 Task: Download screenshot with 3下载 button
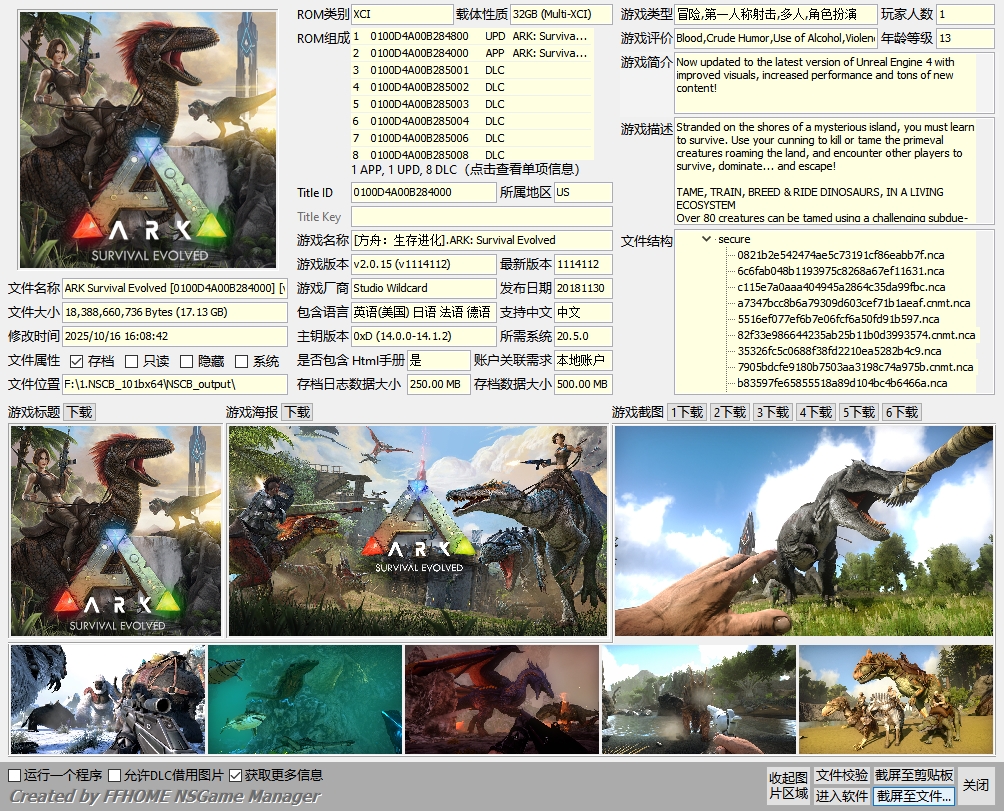point(773,412)
